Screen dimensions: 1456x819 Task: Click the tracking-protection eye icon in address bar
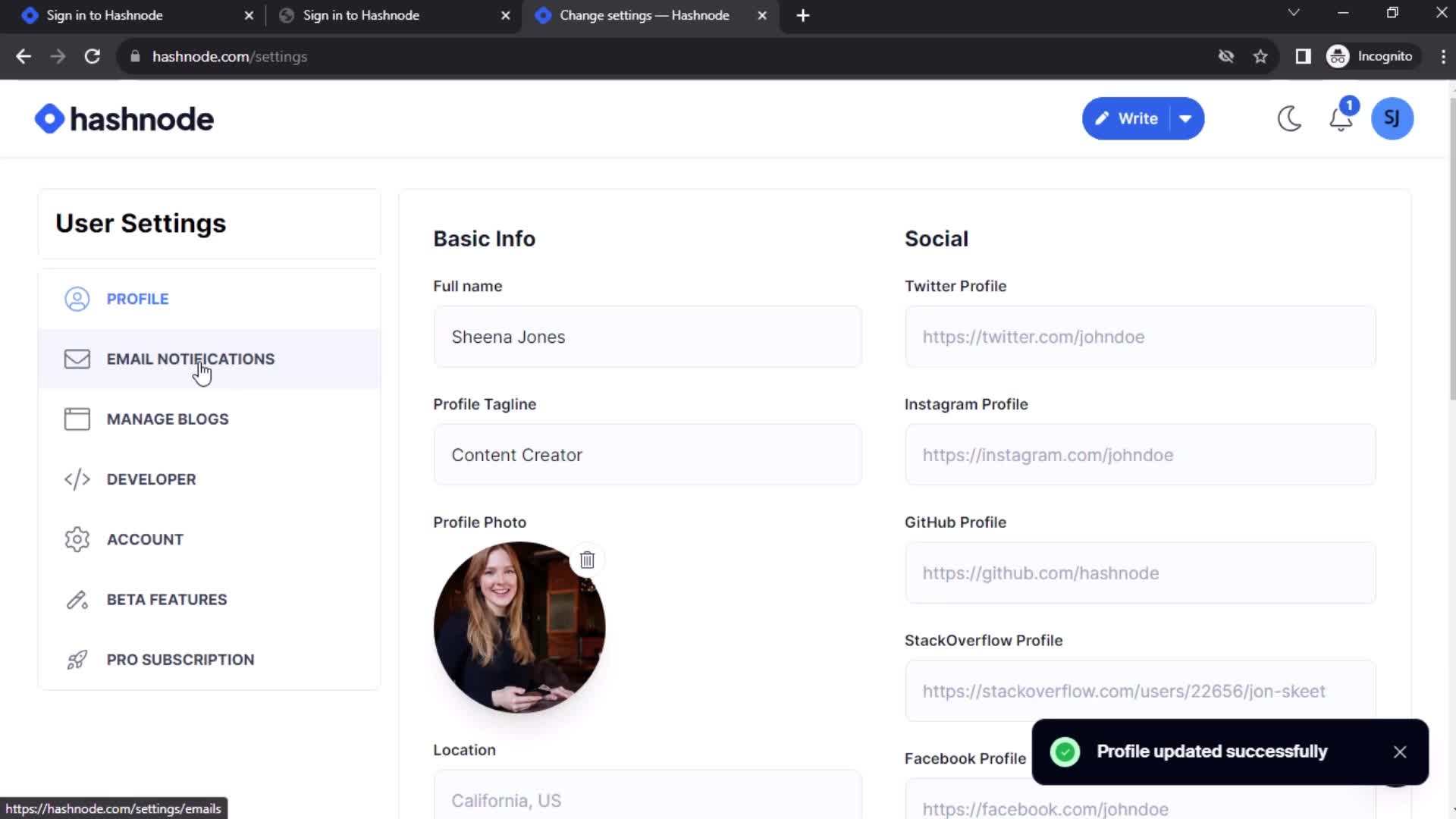pyautogui.click(x=1225, y=56)
